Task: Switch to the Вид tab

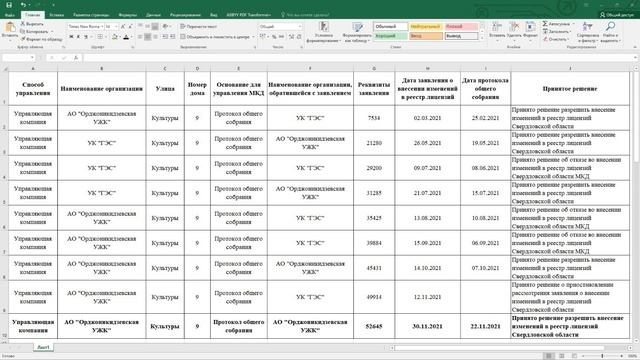Action: tap(213, 15)
